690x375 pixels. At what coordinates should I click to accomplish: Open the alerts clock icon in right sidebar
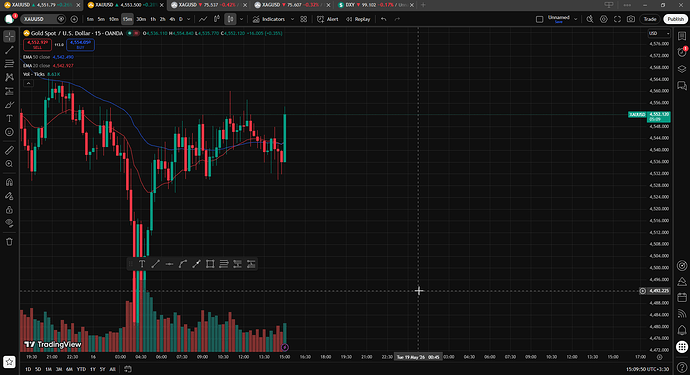[x=682, y=52]
